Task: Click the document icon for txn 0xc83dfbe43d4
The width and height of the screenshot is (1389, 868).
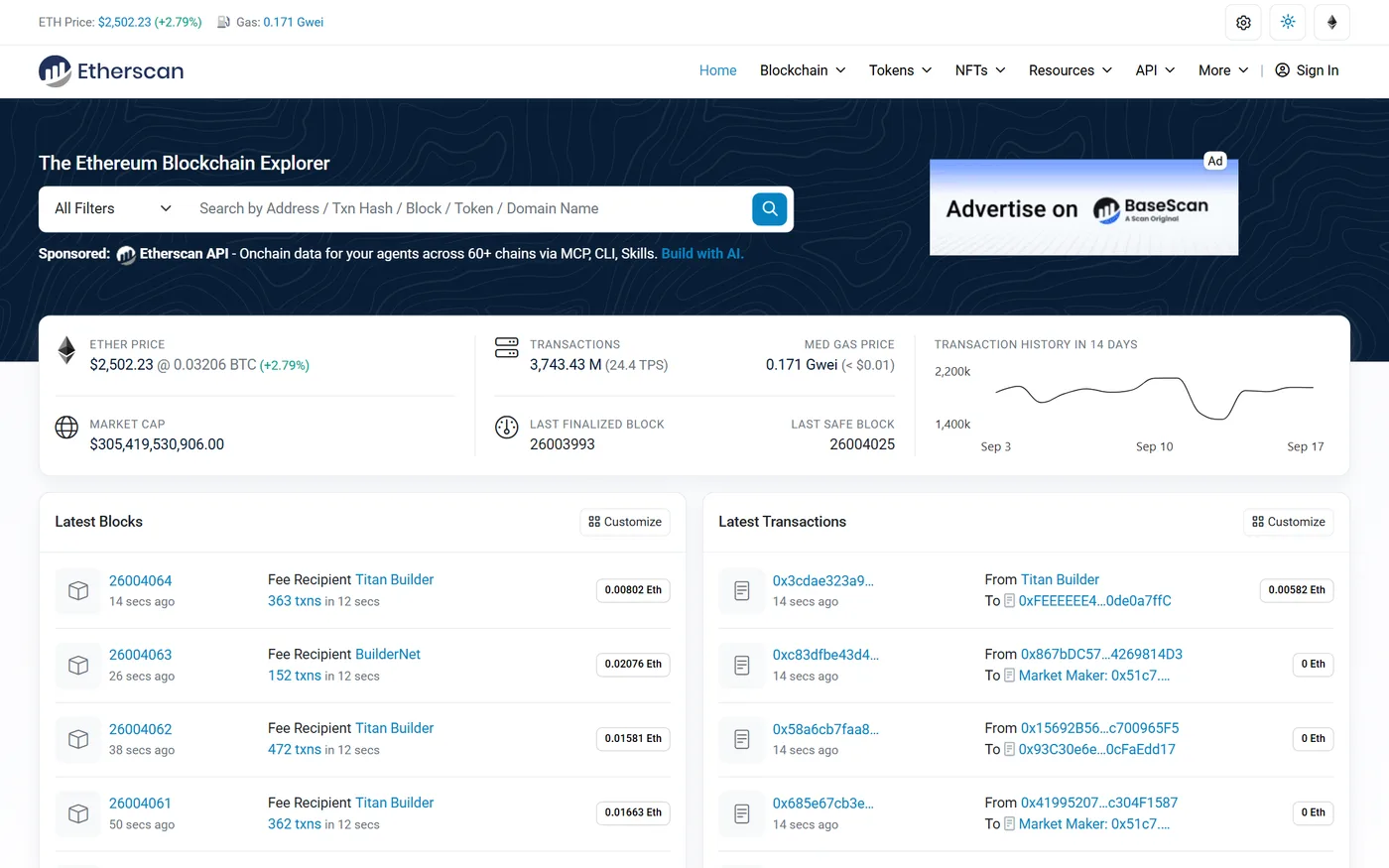Action: click(x=742, y=665)
